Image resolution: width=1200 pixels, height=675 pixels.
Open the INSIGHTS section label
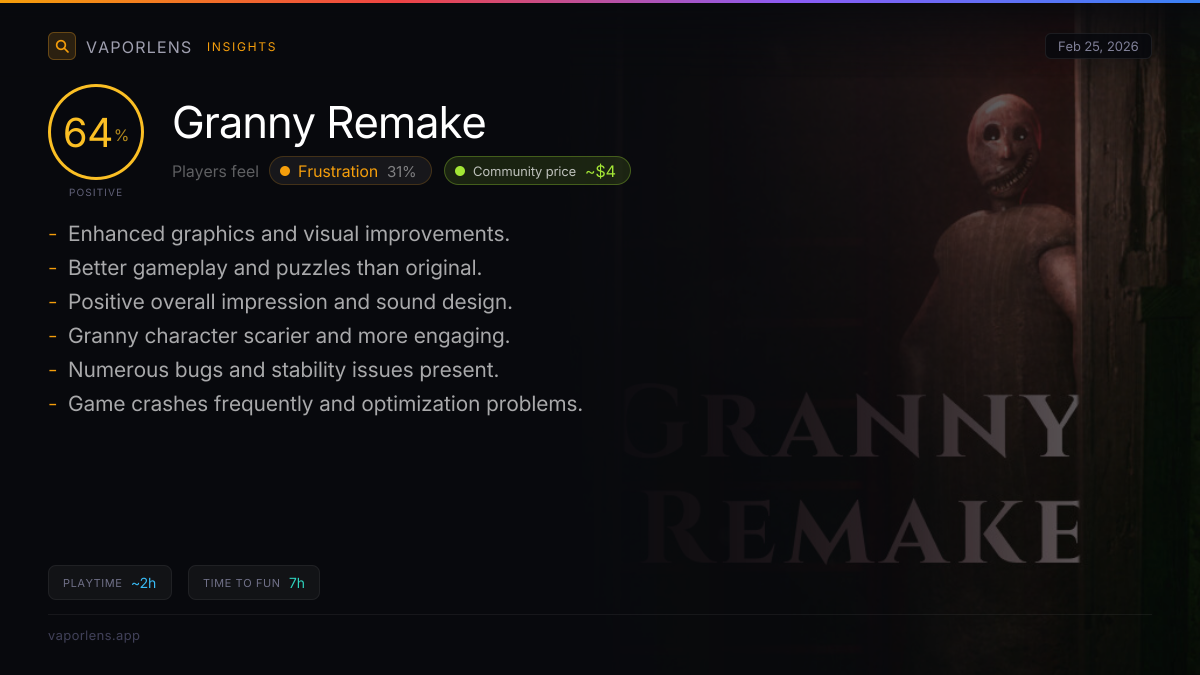[x=241, y=47]
